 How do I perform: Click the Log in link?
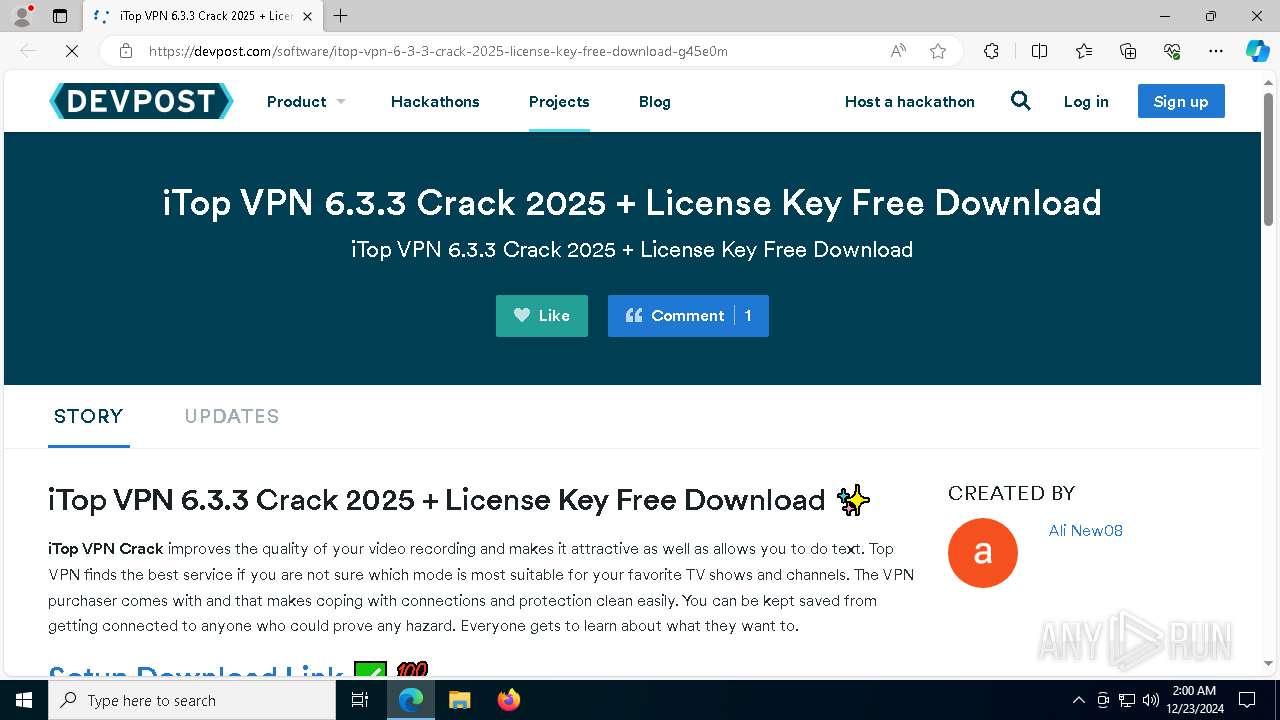click(x=1086, y=101)
